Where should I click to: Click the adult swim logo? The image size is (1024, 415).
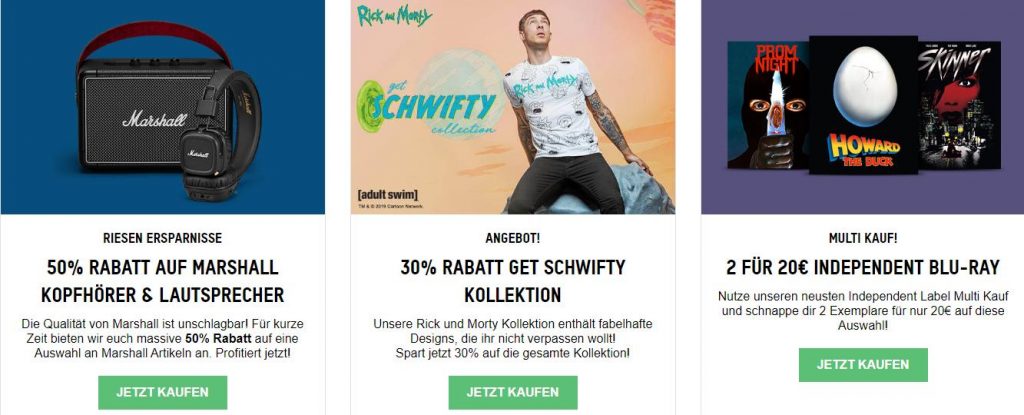tap(387, 194)
